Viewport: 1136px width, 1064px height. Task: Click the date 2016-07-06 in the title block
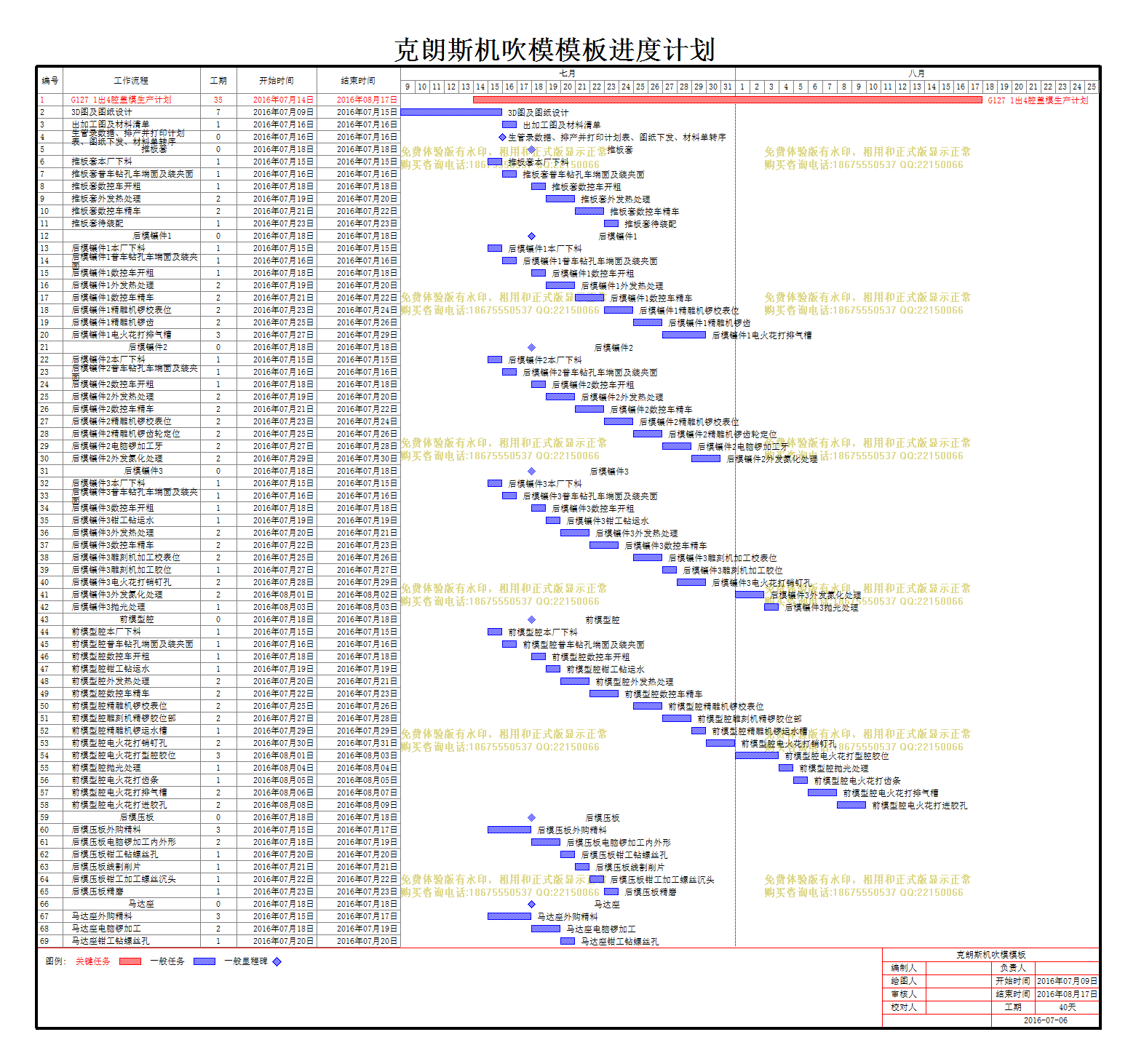click(1045, 1020)
